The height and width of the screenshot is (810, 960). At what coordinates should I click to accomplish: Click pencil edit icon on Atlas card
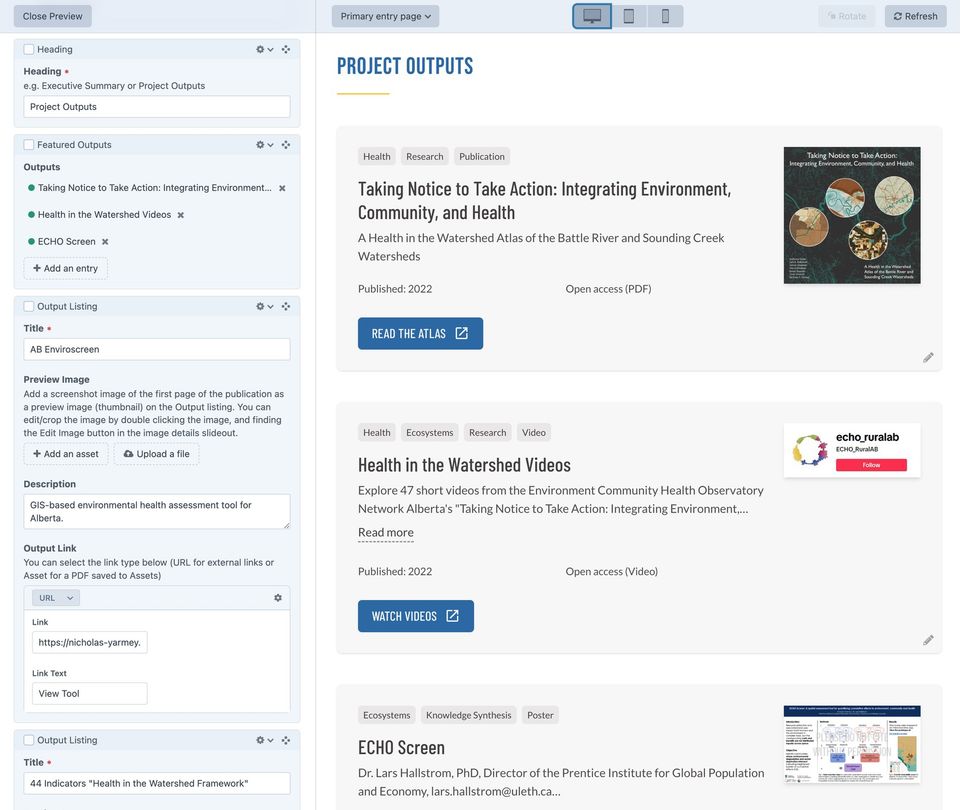click(928, 357)
